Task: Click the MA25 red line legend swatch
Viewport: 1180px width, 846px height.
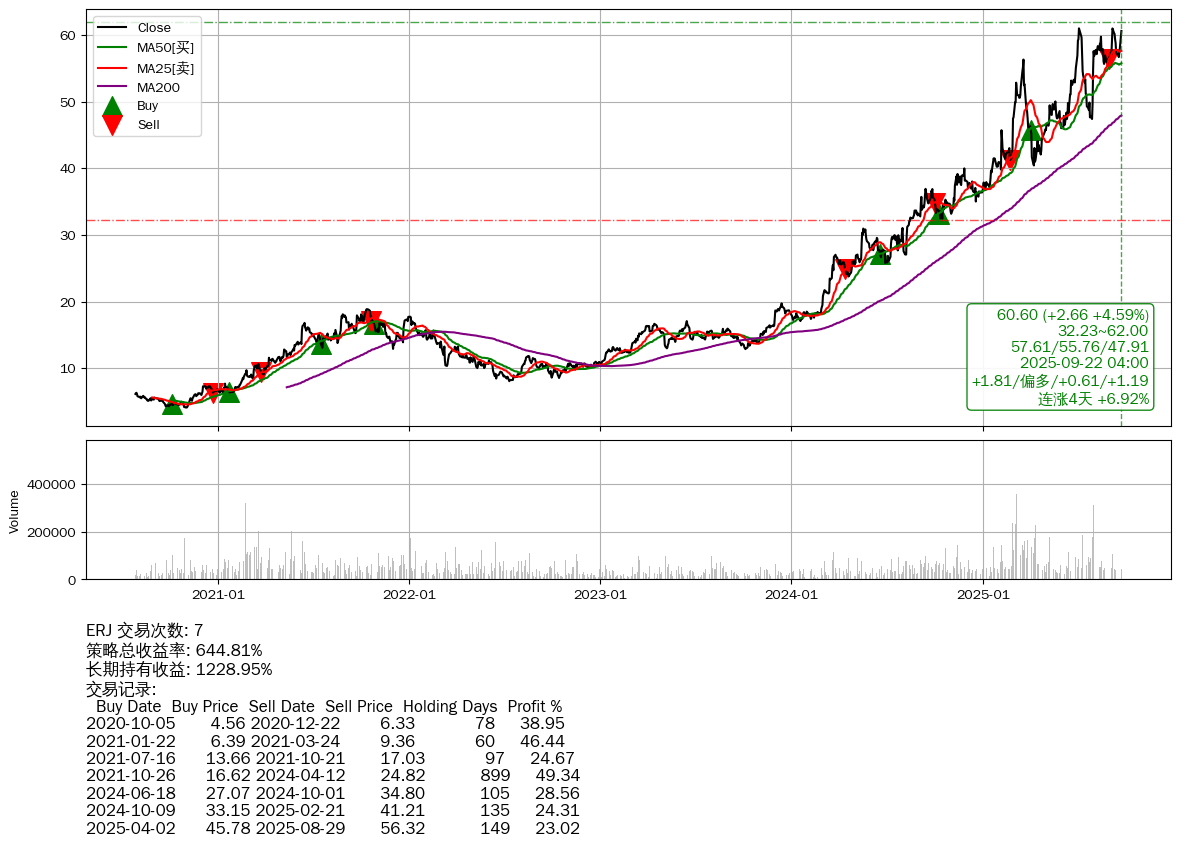Action: 113,68
